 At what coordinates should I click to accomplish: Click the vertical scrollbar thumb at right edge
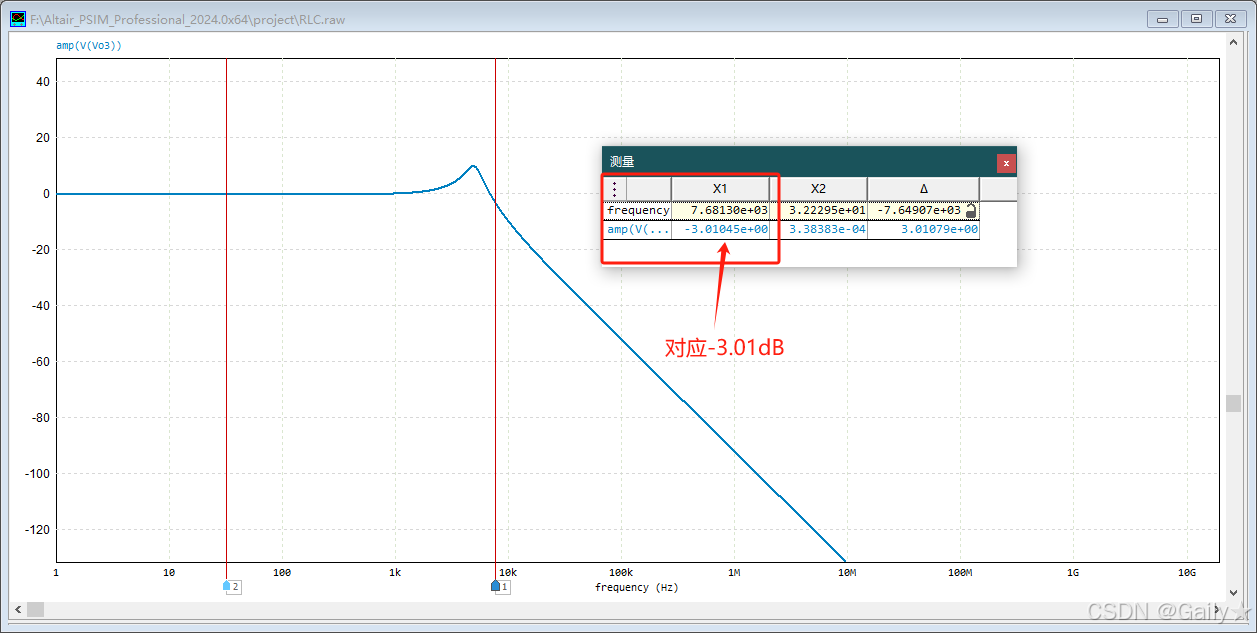coord(1234,404)
